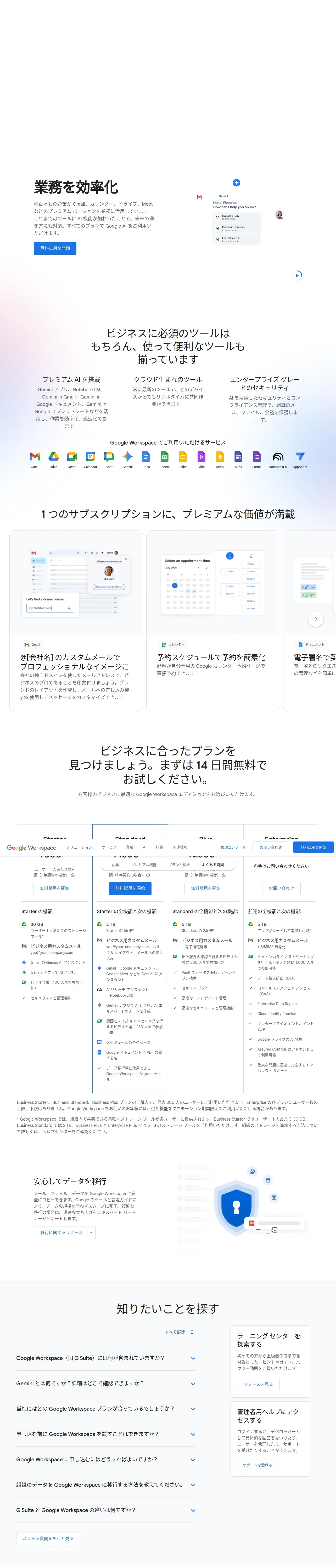Click the 'Summarize this email' chip in the hero

[237, 228]
